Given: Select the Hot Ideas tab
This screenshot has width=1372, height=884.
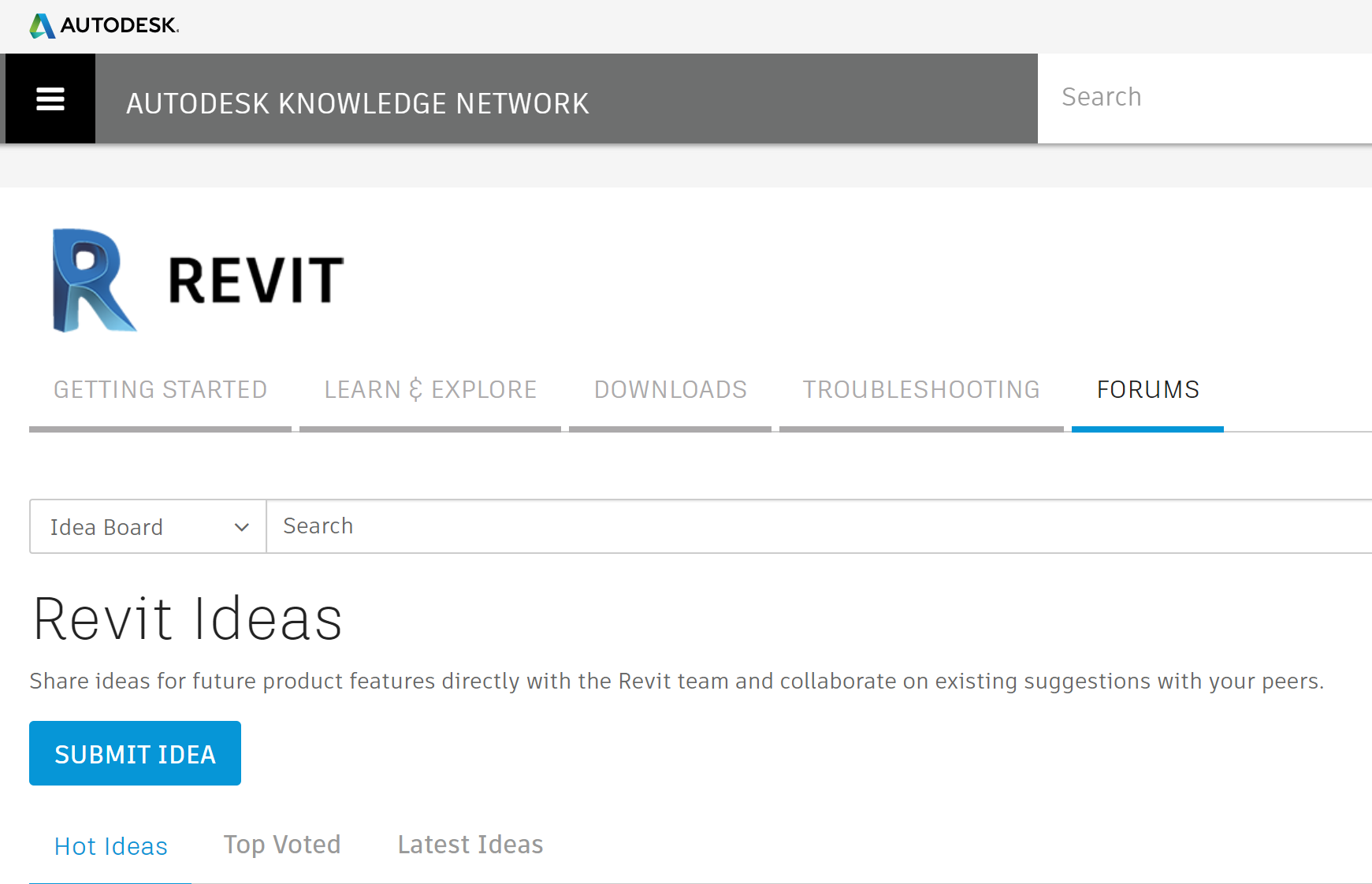Looking at the screenshot, I should click(111, 846).
